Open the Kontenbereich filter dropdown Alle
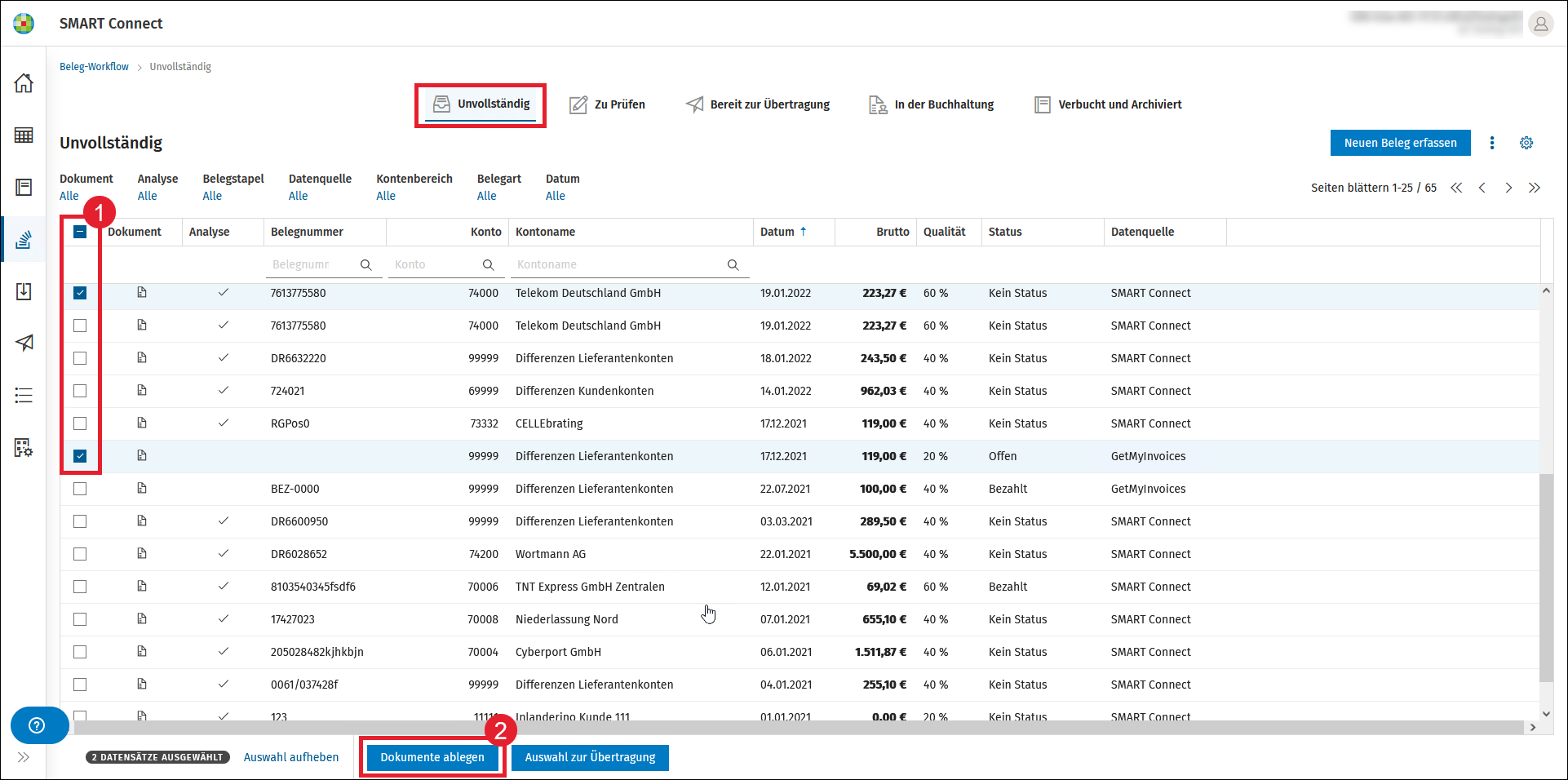 [x=386, y=196]
